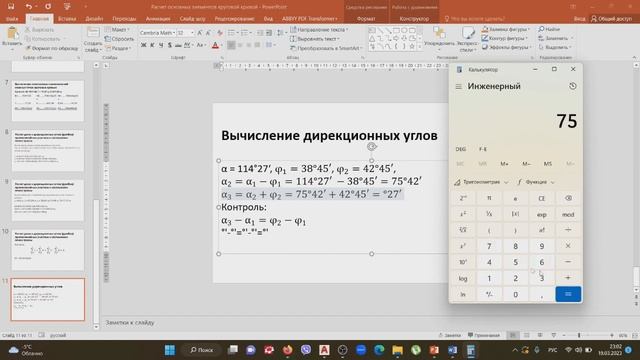Viewport: 640px width, 360px height.
Task: Select slide 10 thumbnail
Action: pyautogui.click(x=48, y=250)
